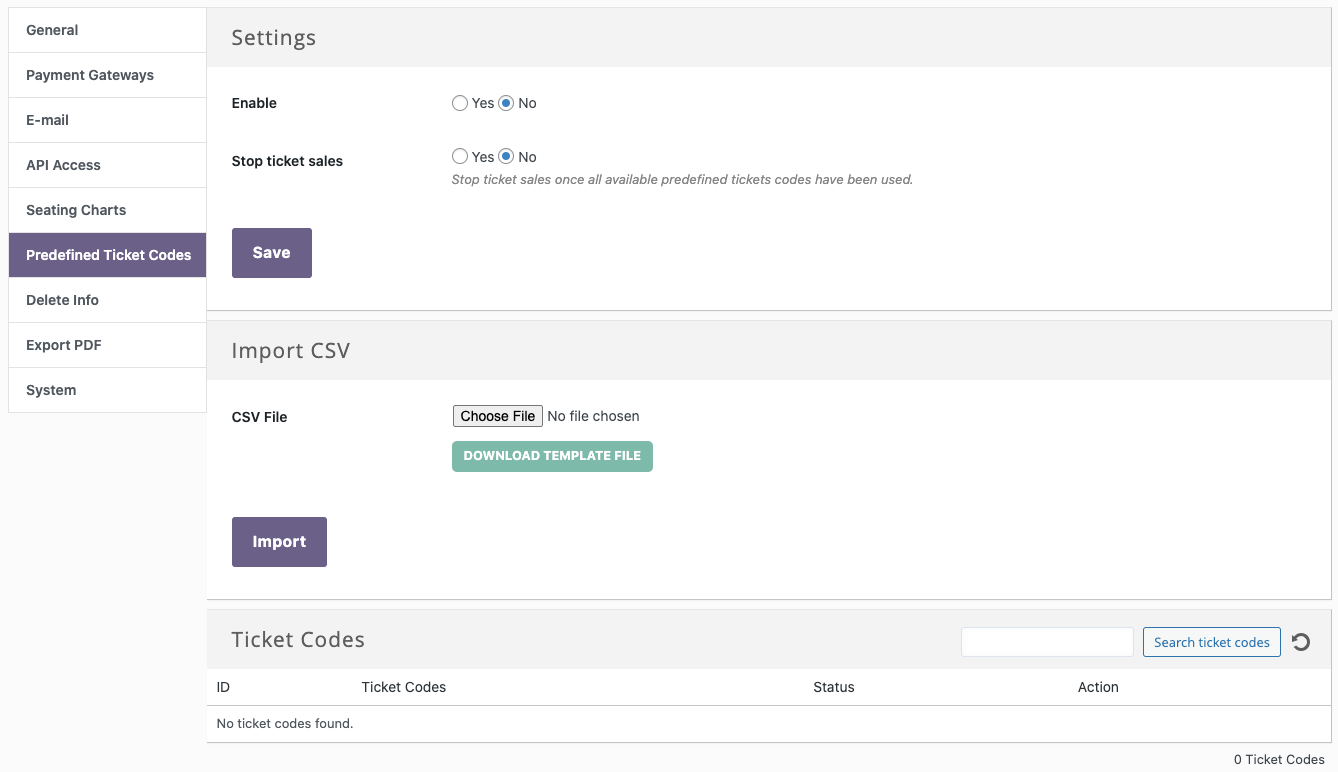Import the selected CSV file
Viewport: 1338px width, 772px height.
point(279,541)
